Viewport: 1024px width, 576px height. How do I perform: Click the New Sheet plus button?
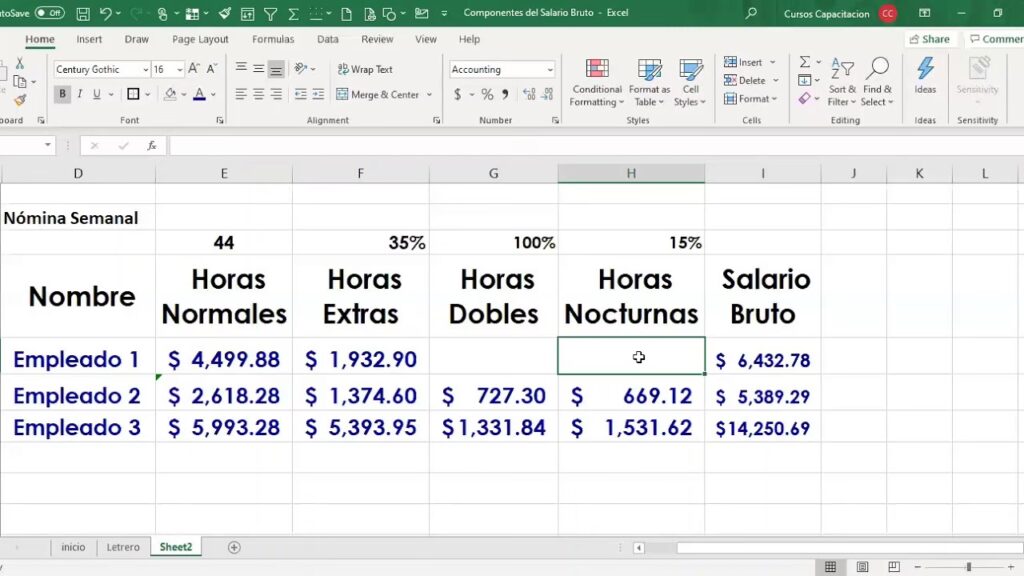(x=234, y=547)
